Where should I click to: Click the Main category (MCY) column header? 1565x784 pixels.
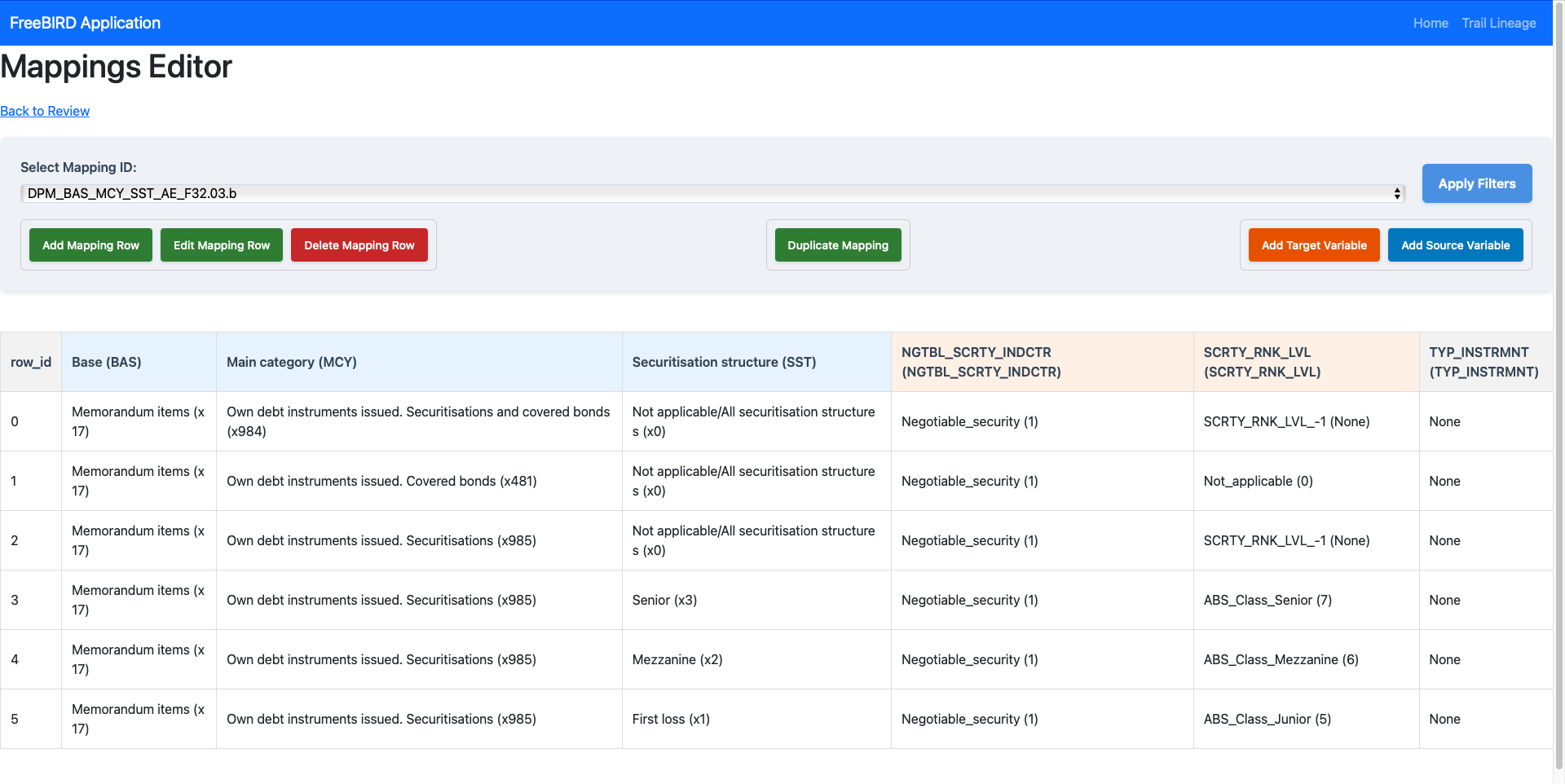point(292,363)
